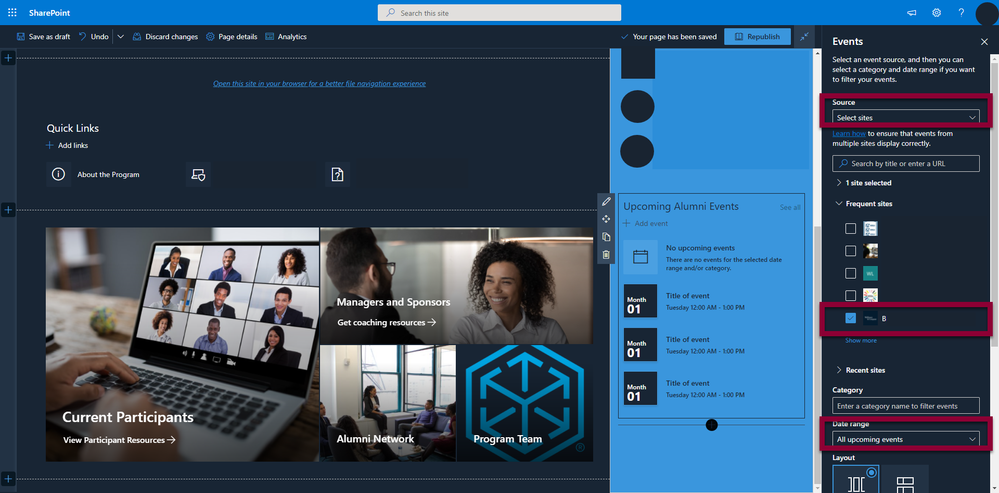Open Page details
This screenshot has height=493, width=999.
click(x=232, y=37)
